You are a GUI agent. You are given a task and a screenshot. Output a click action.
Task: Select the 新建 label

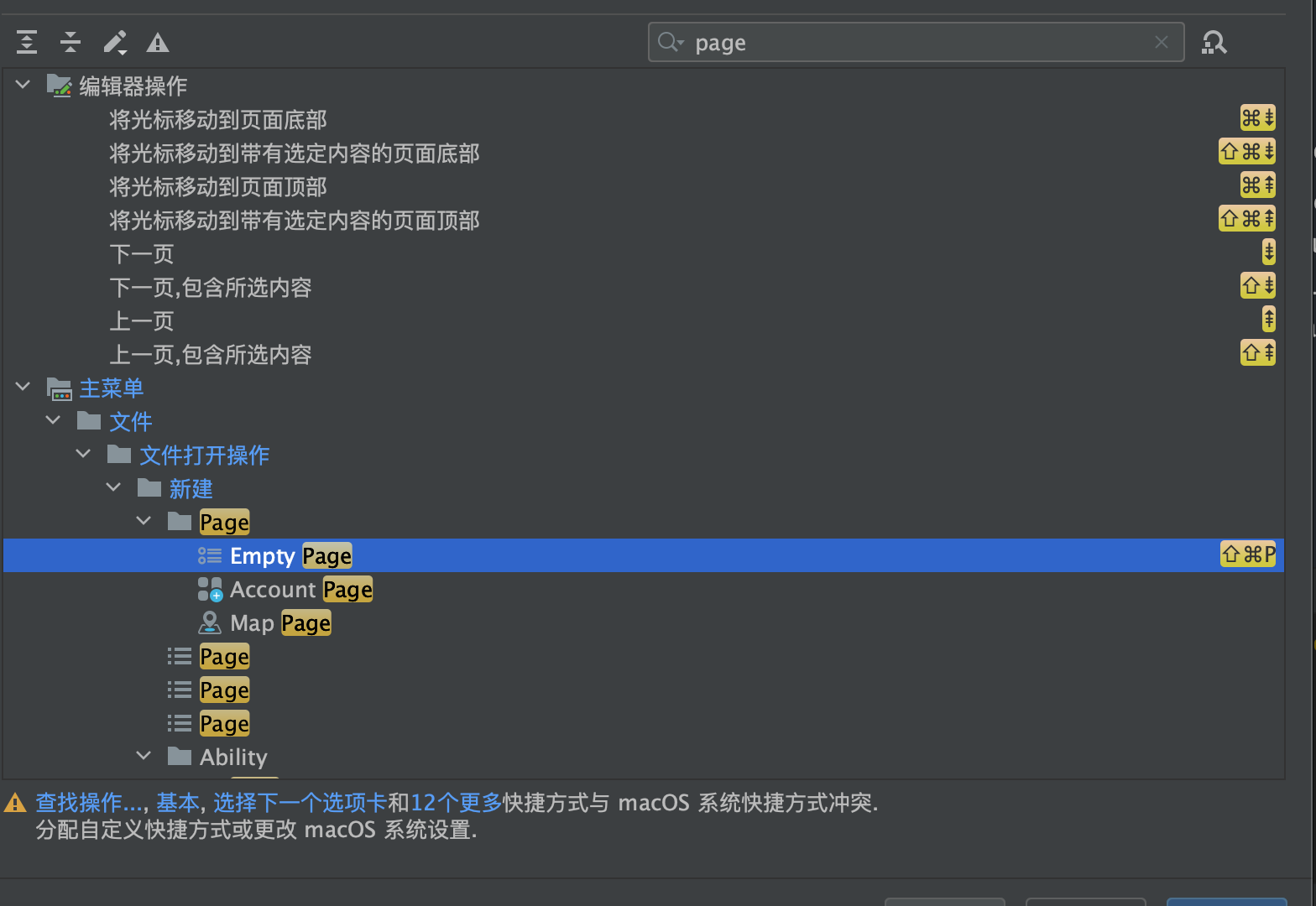coord(191,488)
